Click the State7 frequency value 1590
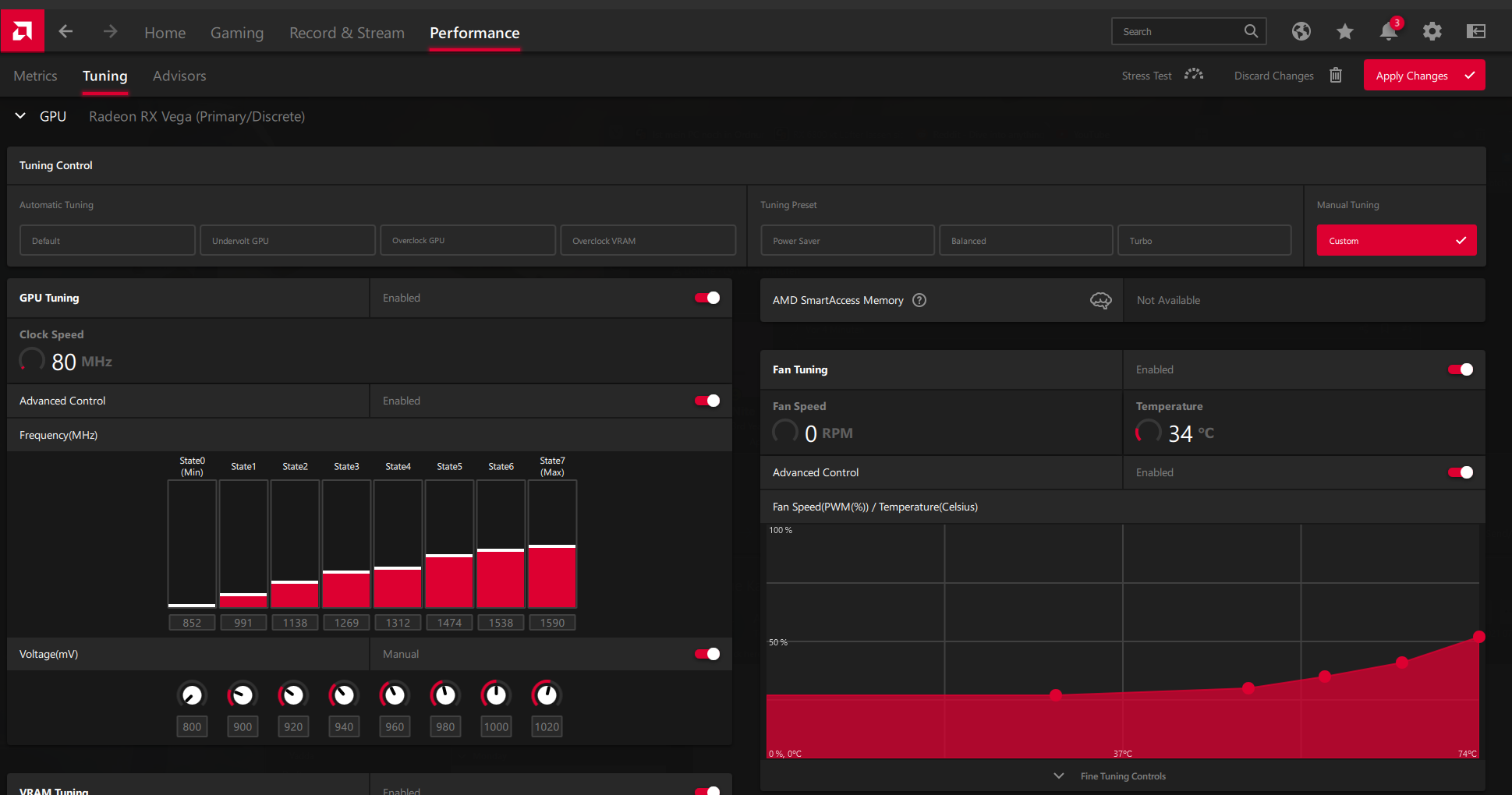This screenshot has height=795, width=1512. tap(552, 623)
